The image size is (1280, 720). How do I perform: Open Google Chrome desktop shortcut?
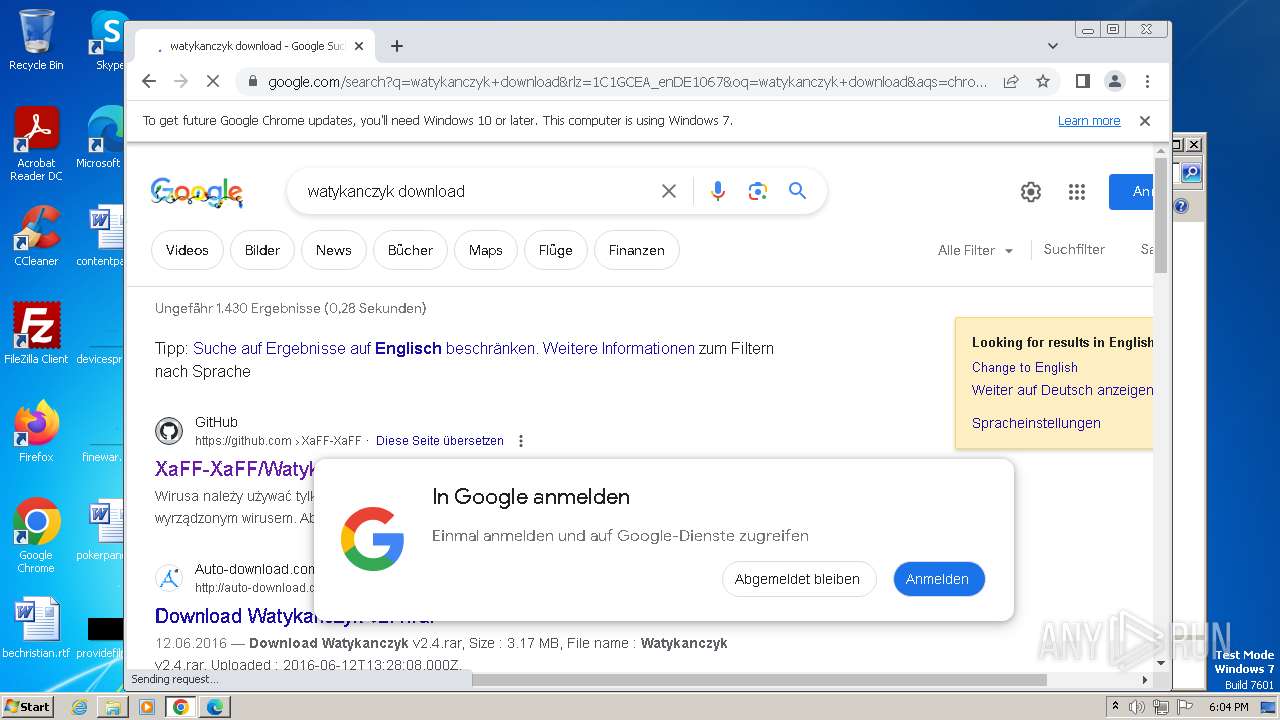coord(36,535)
